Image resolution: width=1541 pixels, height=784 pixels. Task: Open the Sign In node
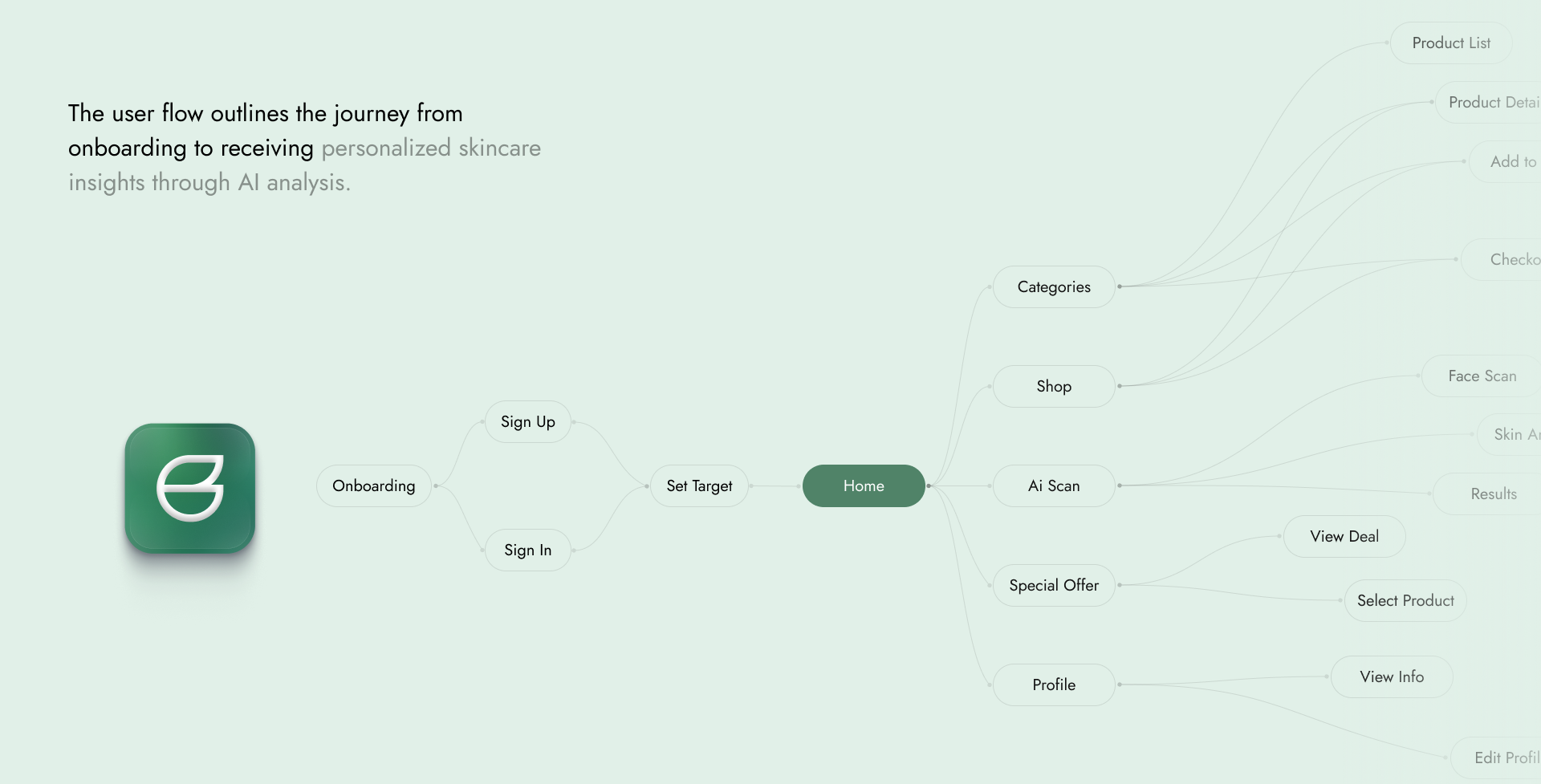[x=528, y=550]
